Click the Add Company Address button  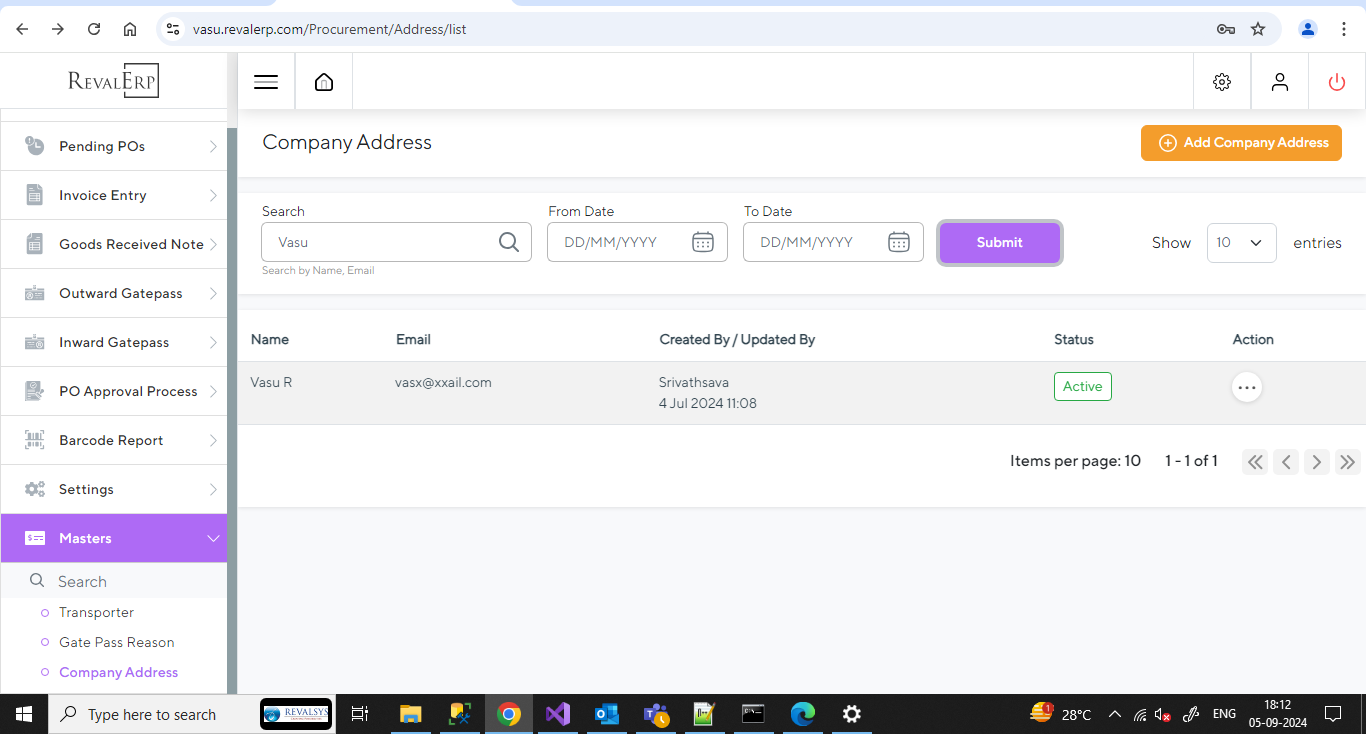point(1241,143)
